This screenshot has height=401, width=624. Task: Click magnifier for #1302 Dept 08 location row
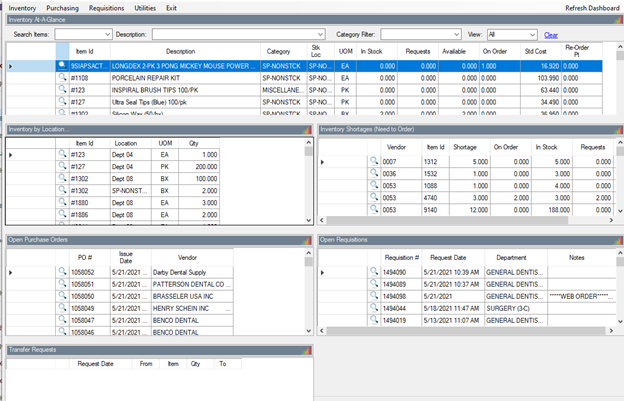coord(62,178)
